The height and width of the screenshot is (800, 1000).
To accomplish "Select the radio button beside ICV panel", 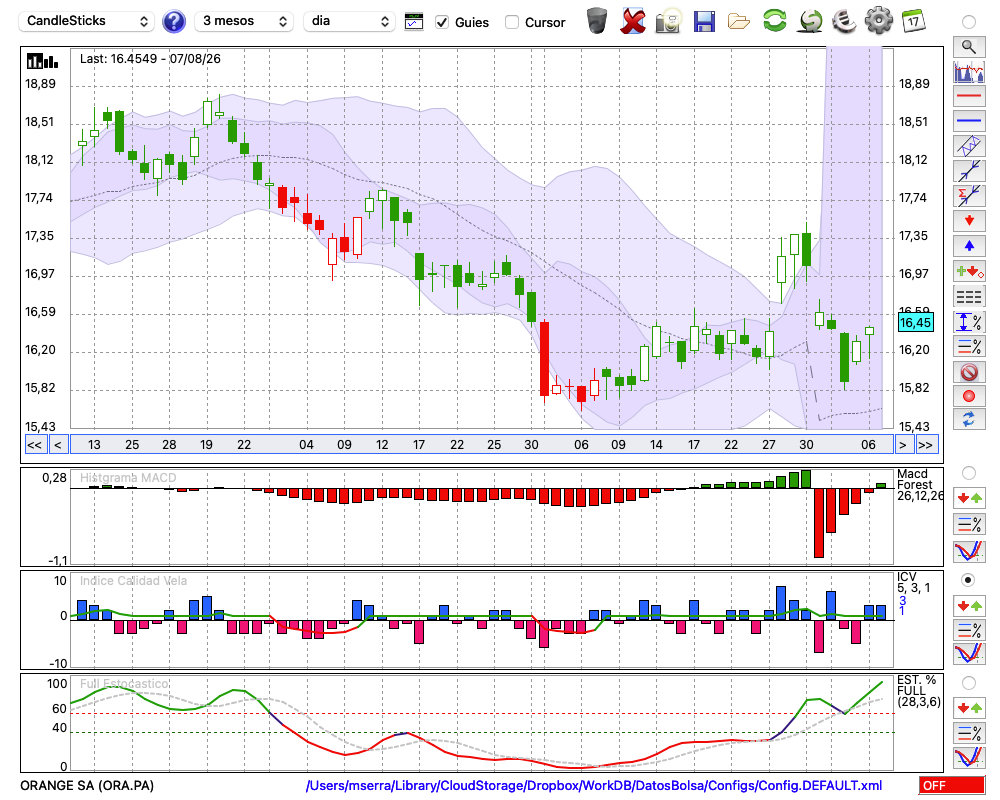I will 968,580.
